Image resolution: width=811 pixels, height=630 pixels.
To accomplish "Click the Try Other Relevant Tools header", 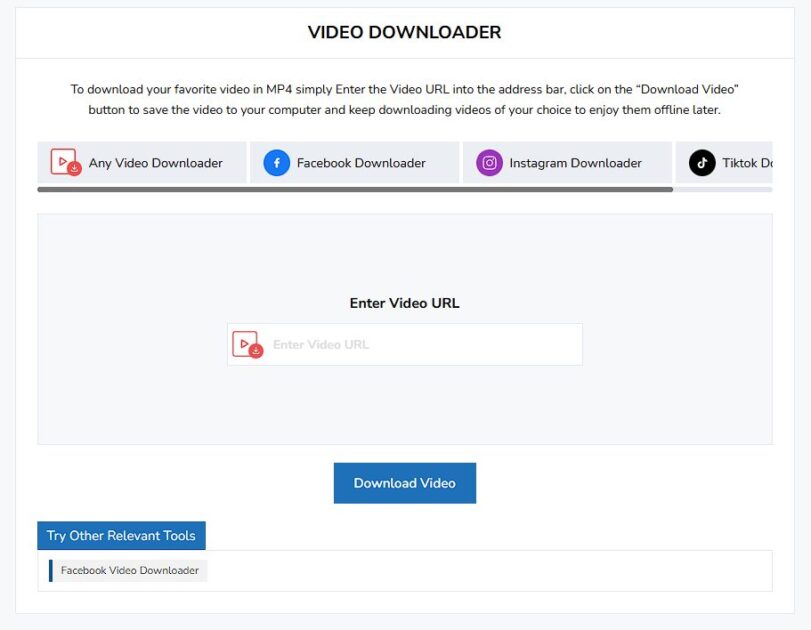I will tap(121, 535).
